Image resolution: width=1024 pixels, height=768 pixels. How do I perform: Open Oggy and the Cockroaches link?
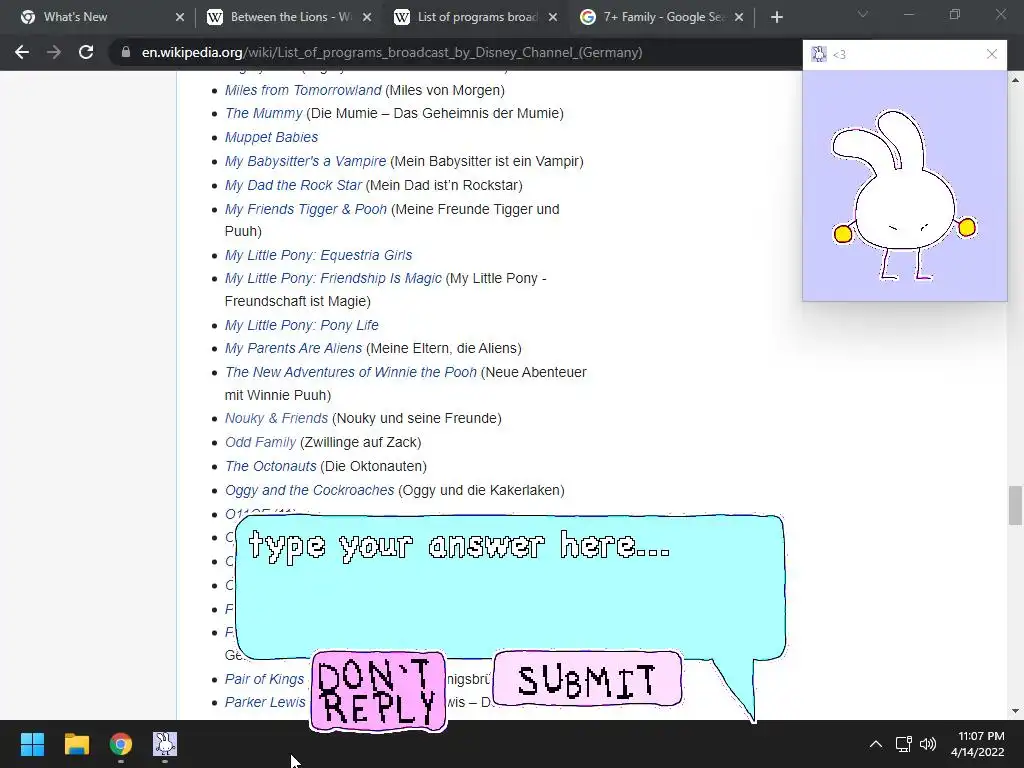pos(310,490)
